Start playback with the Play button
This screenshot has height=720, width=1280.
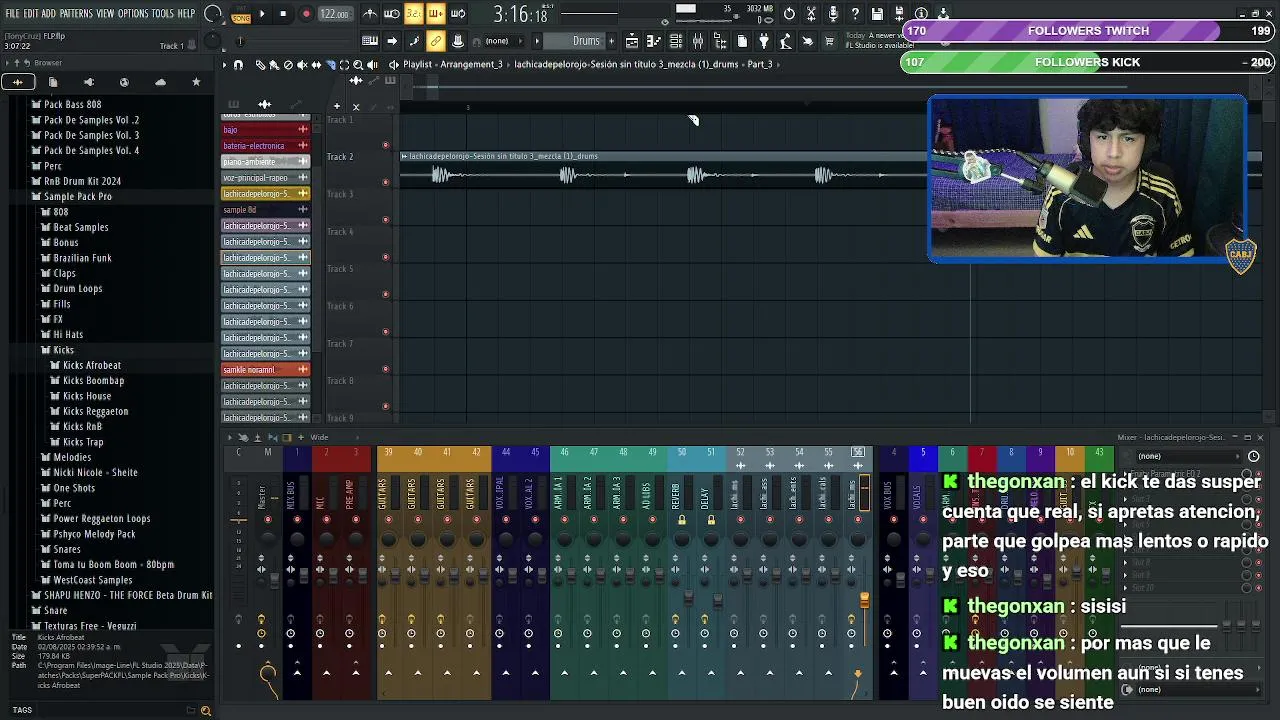[x=262, y=14]
